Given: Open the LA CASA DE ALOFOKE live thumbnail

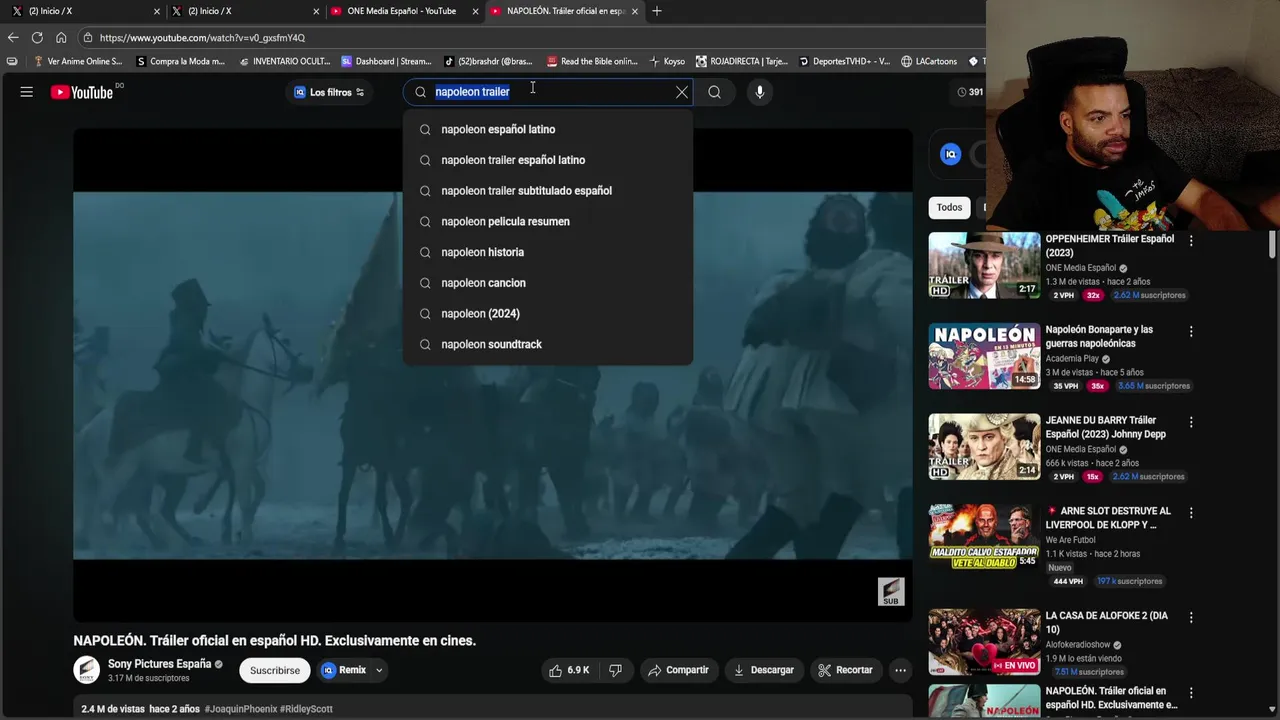Looking at the screenshot, I should coord(984,642).
